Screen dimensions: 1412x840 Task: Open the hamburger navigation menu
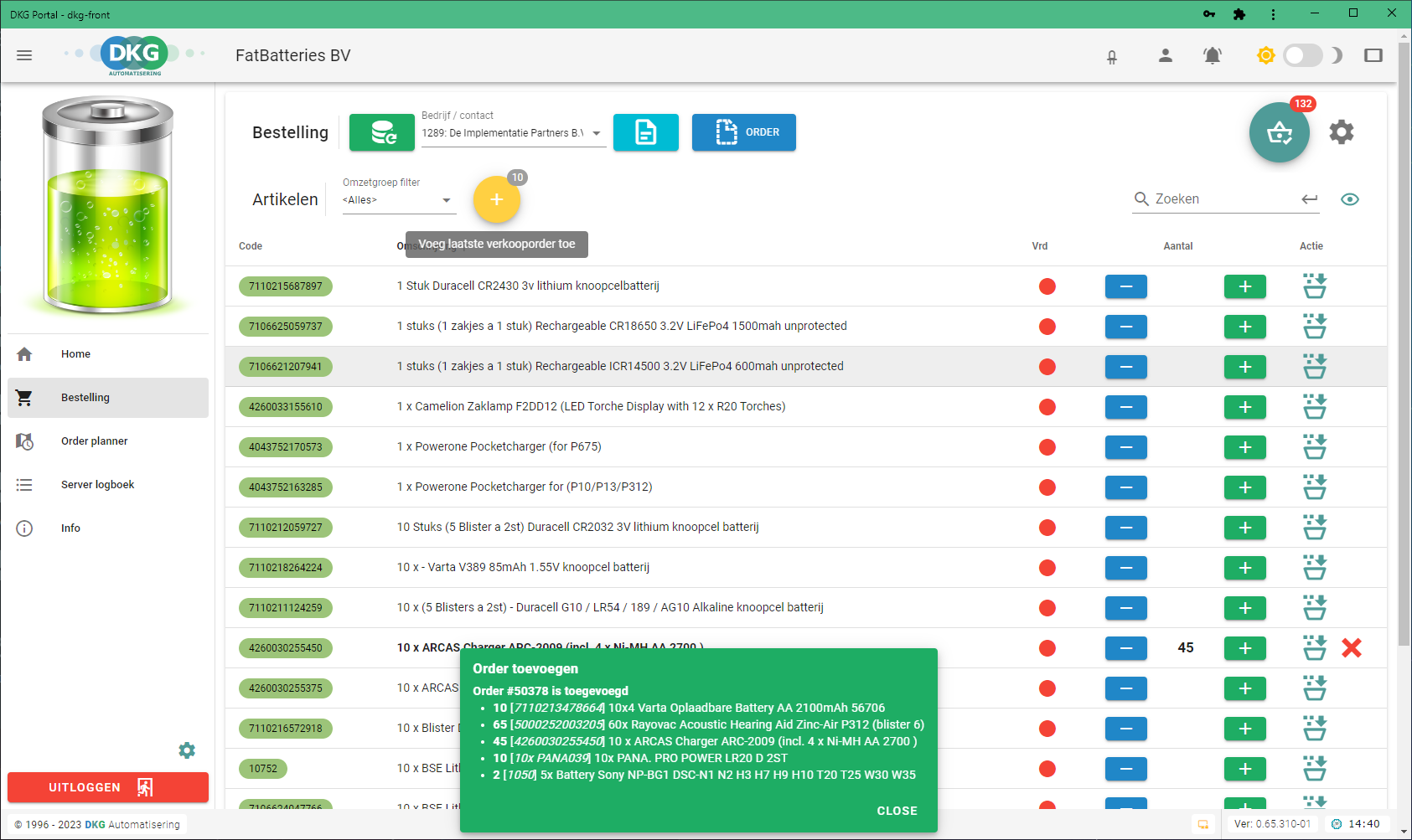click(24, 55)
